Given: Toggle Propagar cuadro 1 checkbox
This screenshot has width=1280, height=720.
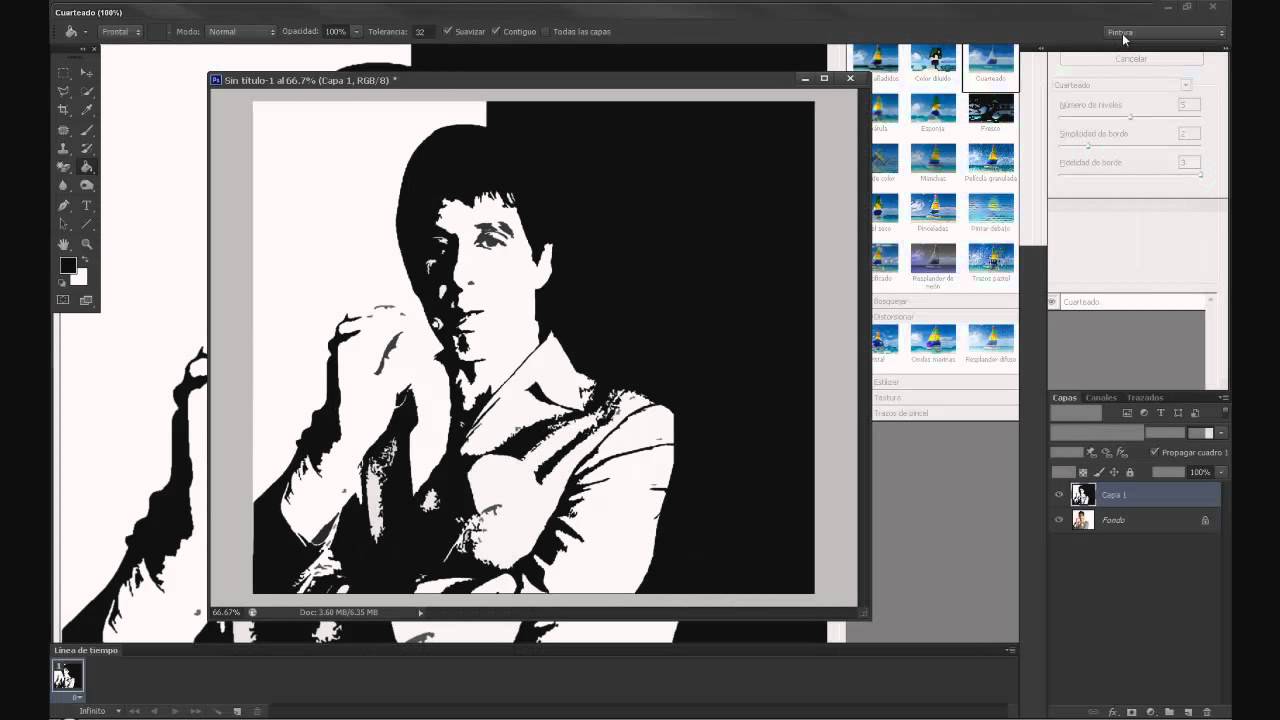Looking at the screenshot, I should 1155,452.
